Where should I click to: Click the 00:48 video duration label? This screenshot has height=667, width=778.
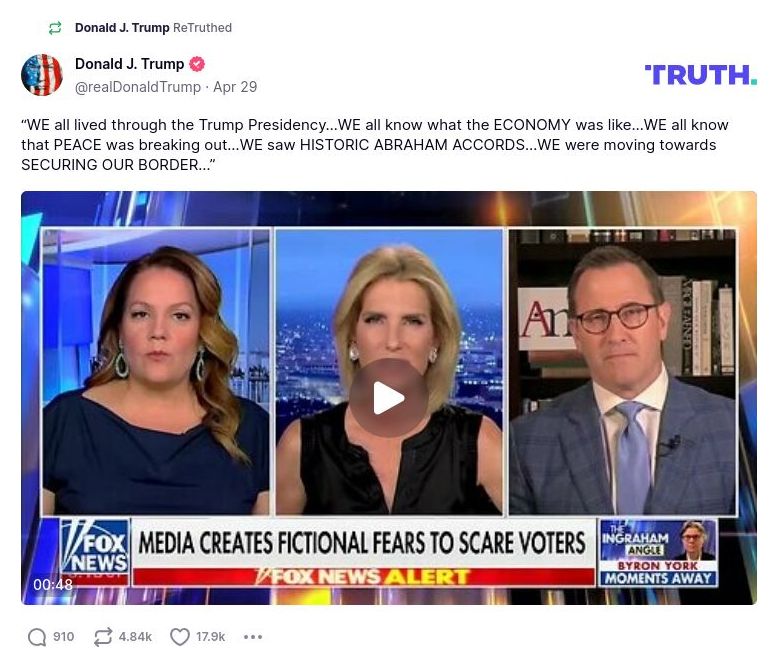[x=53, y=585]
